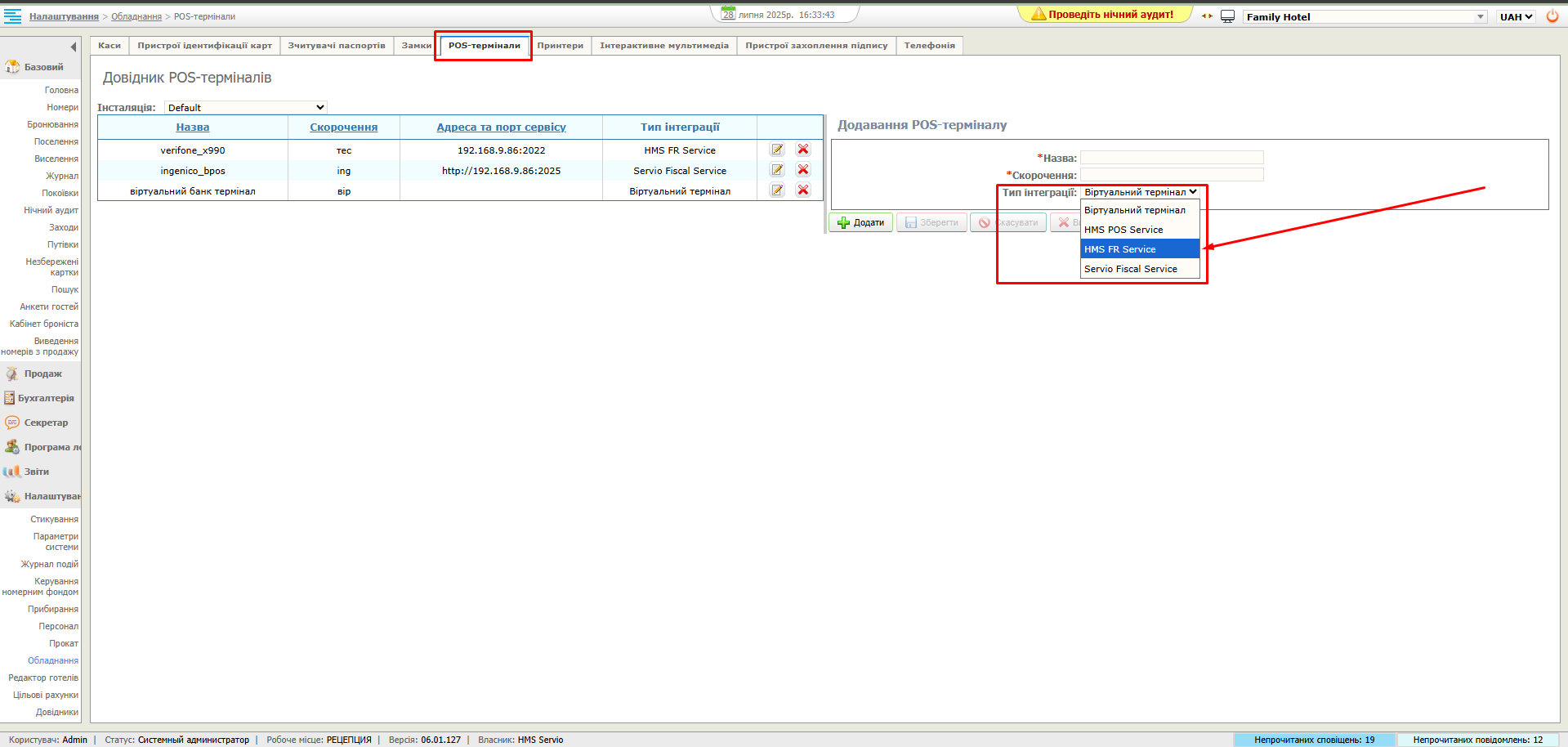Click the Додати button
The width and height of the screenshot is (1568, 747).
(860, 222)
